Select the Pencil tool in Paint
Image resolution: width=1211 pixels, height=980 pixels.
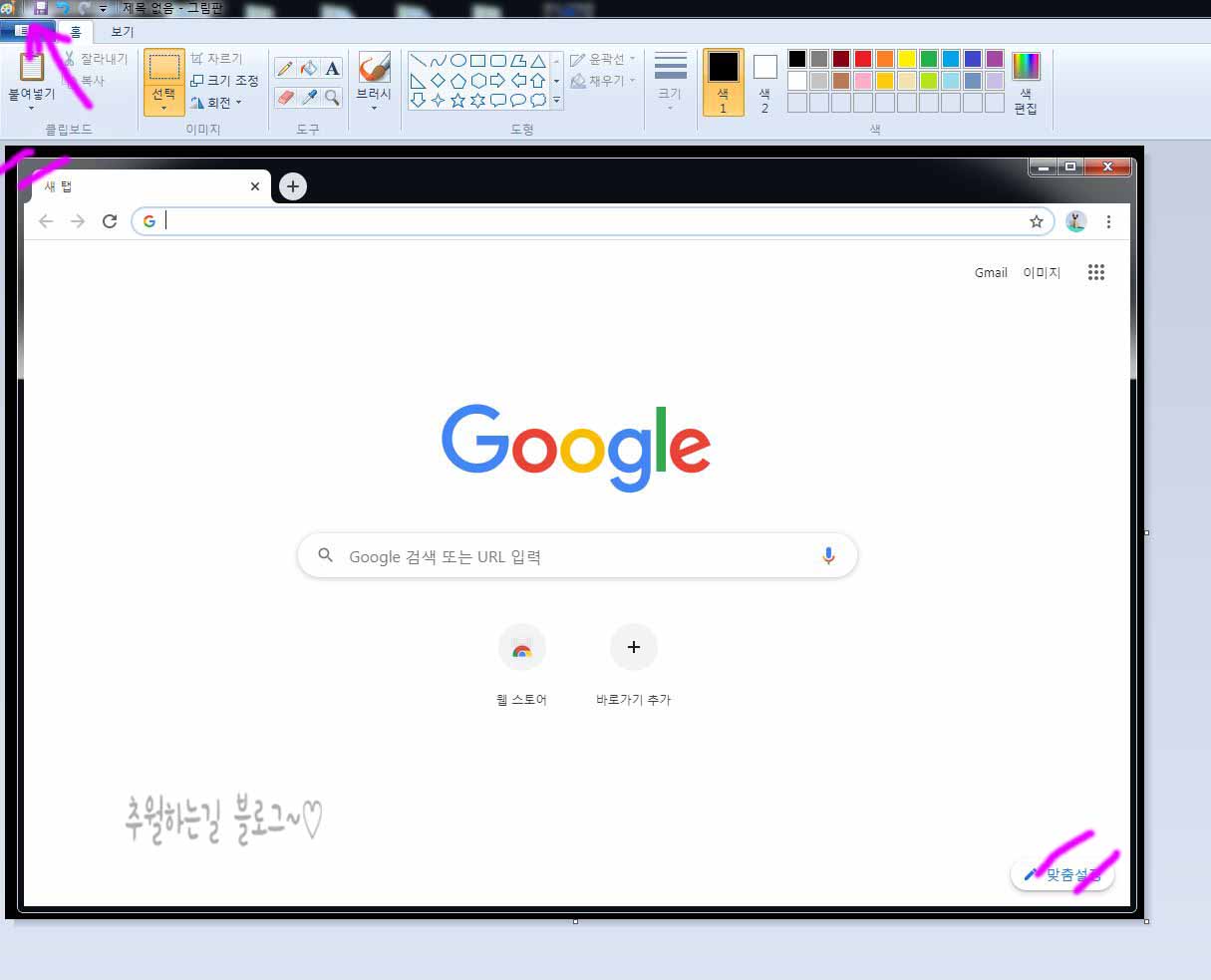[285, 69]
